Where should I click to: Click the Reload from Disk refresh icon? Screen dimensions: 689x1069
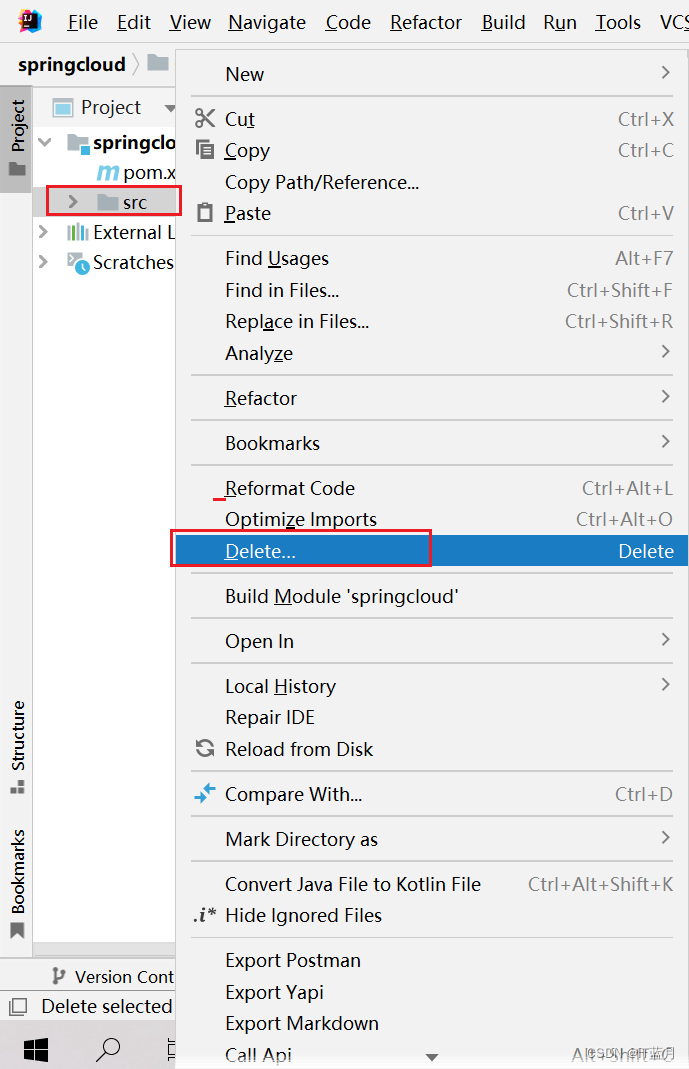point(205,748)
